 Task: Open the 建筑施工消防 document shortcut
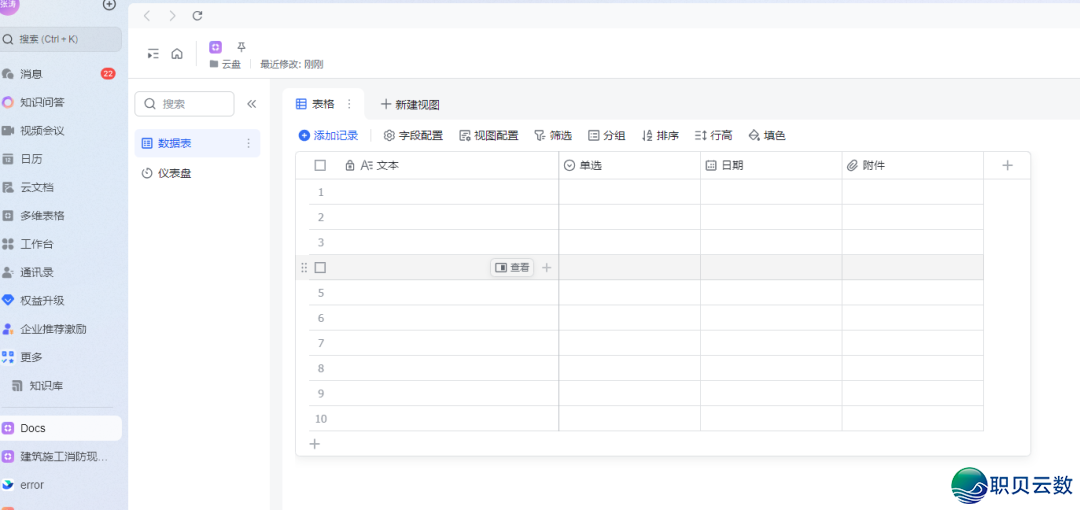(x=61, y=456)
